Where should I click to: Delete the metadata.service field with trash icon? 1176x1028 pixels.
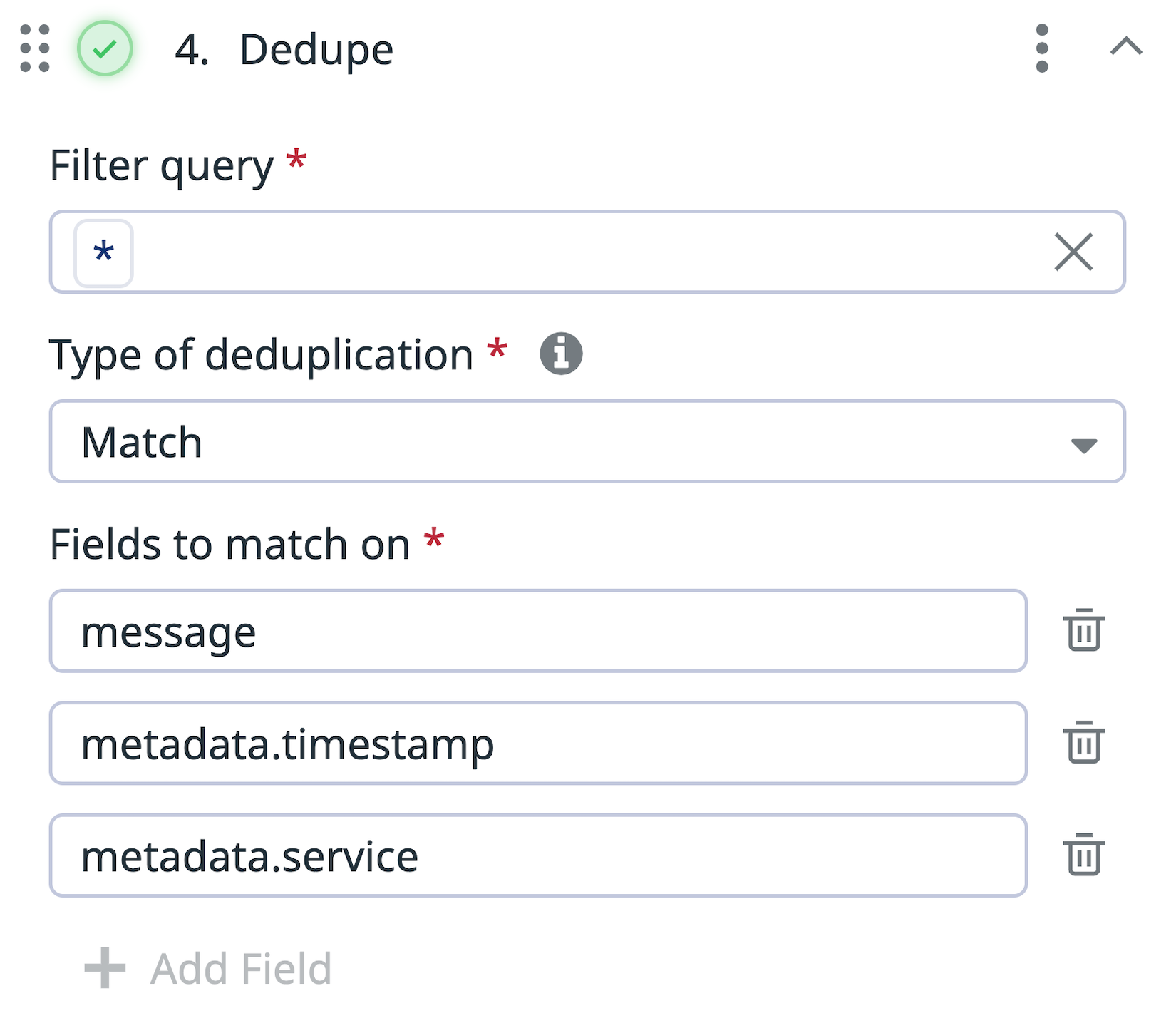(x=1083, y=856)
